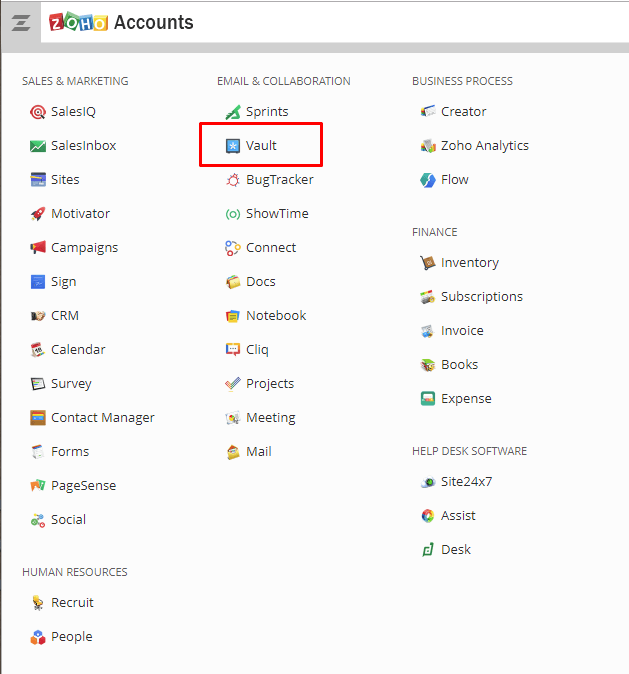
Task: Click the Sign app icon
Action: click(38, 282)
